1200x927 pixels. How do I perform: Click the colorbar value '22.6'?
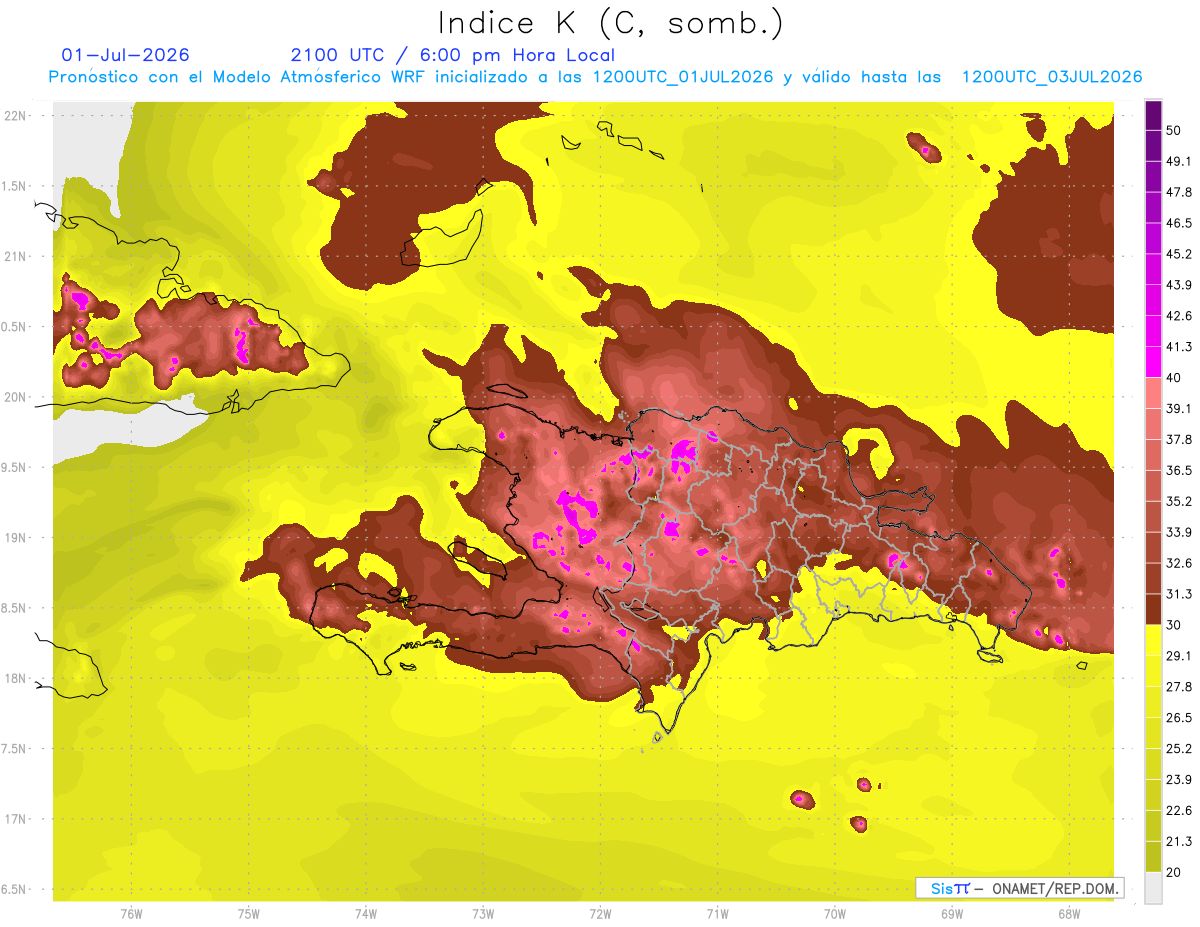(x=1179, y=811)
